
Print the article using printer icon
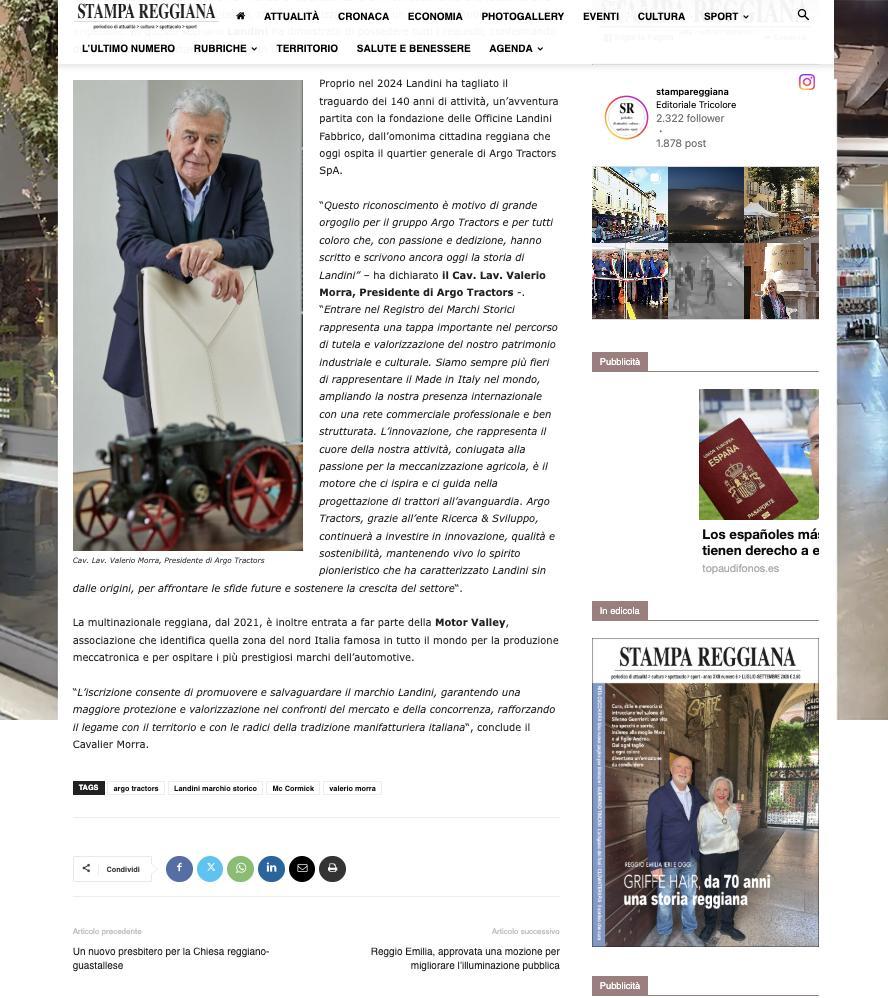(x=332, y=868)
